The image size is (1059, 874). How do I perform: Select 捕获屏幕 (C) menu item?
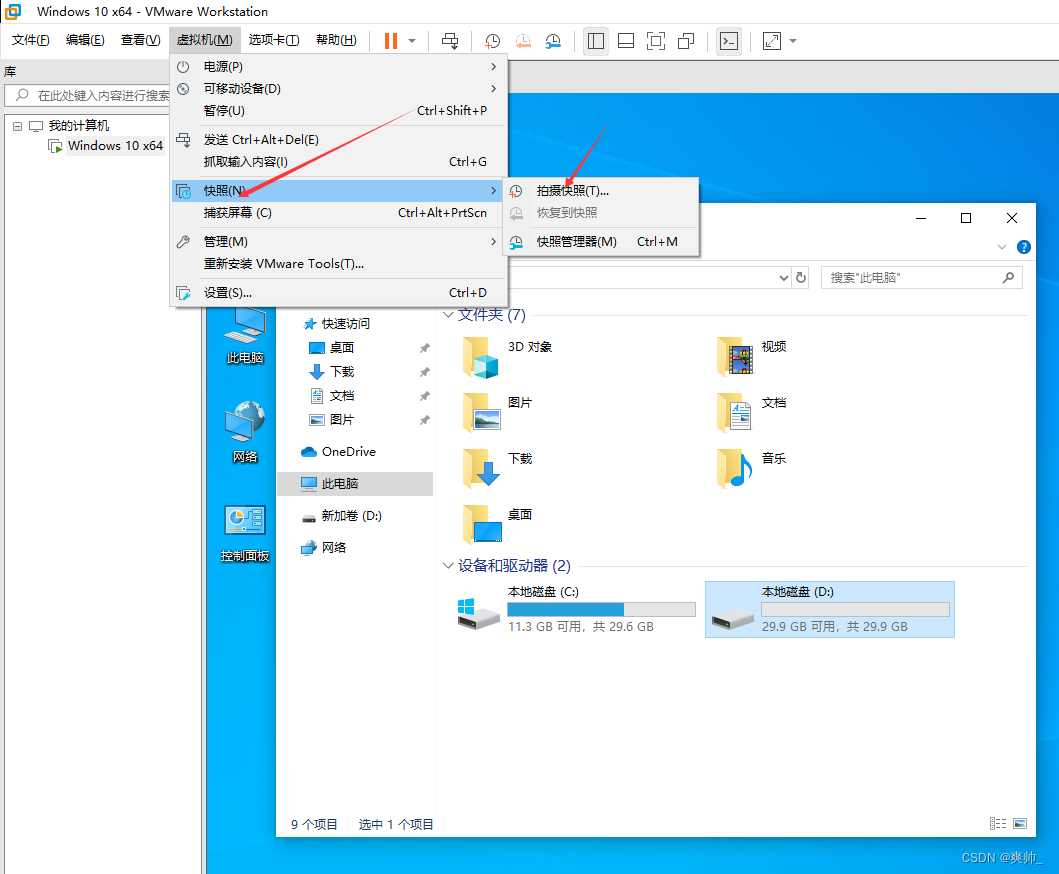pyautogui.click(x=338, y=213)
